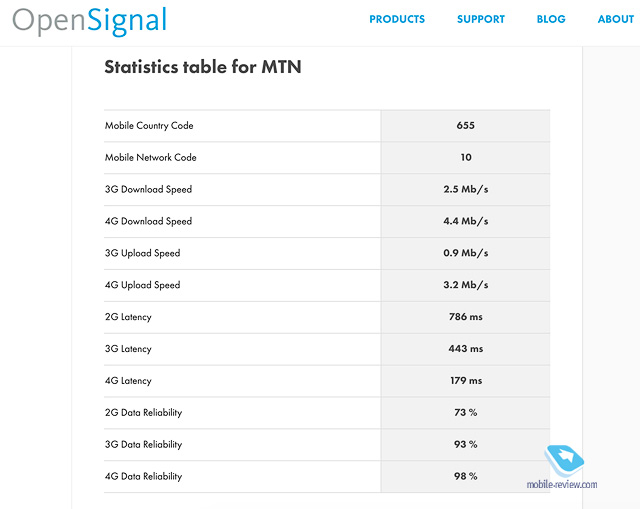Click the 4G Download Speed value 4.4 Mb/s
The width and height of the screenshot is (640, 509).
(466, 222)
